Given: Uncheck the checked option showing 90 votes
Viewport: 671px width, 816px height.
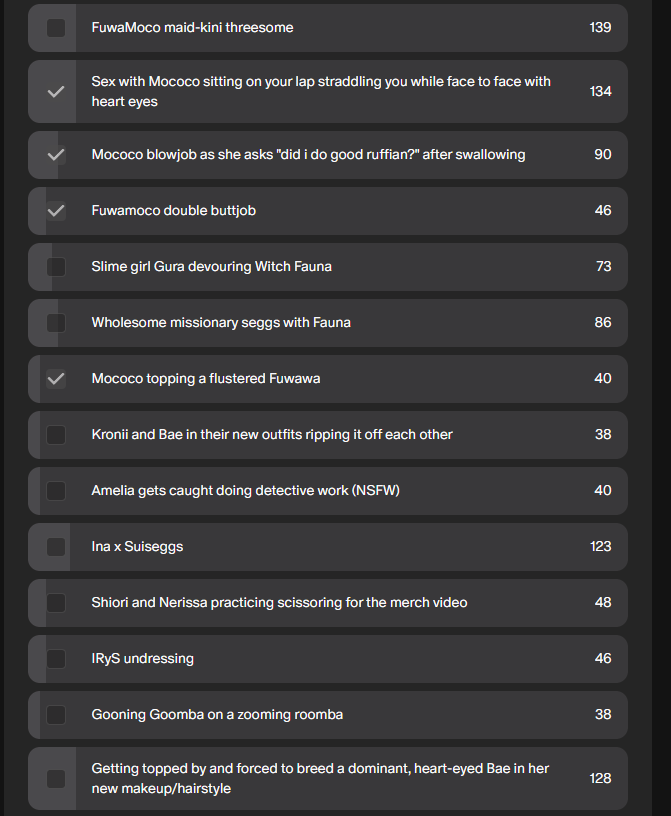Looking at the screenshot, I should point(56,155).
